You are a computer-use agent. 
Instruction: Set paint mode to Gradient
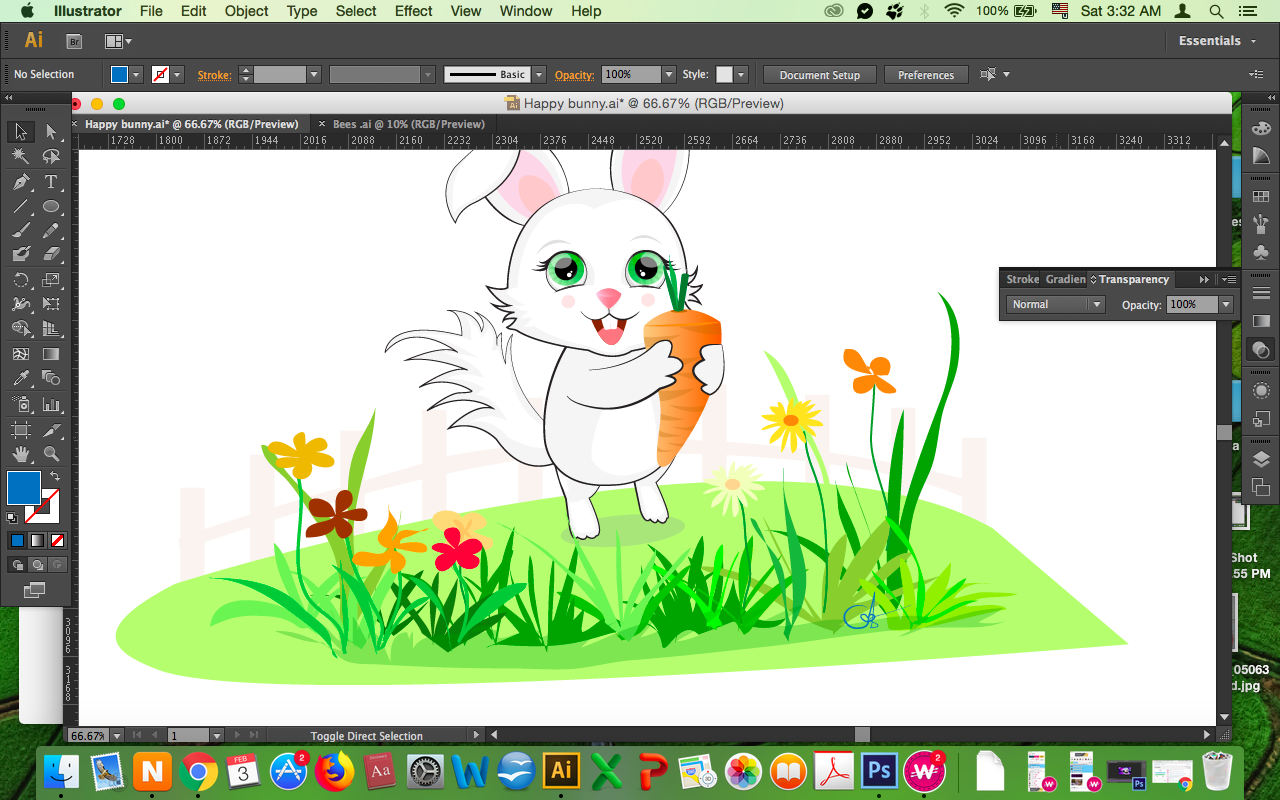(x=37, y=540)
